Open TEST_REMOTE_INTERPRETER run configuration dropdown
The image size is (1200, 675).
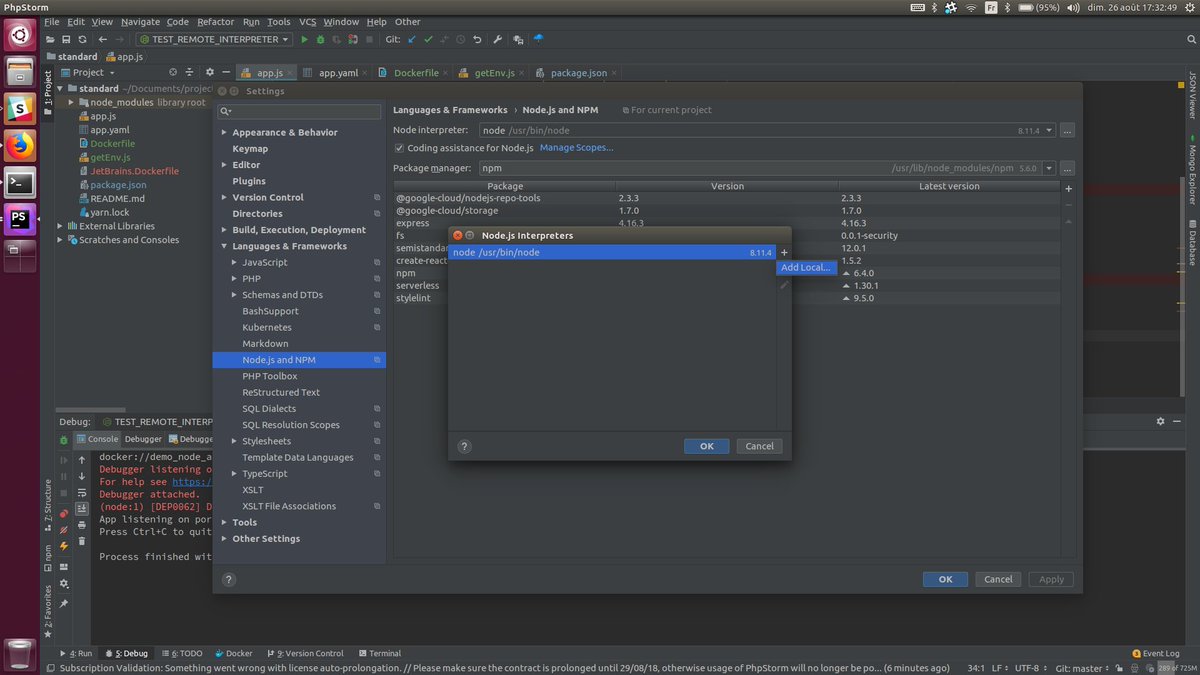(x=214, y=39)
